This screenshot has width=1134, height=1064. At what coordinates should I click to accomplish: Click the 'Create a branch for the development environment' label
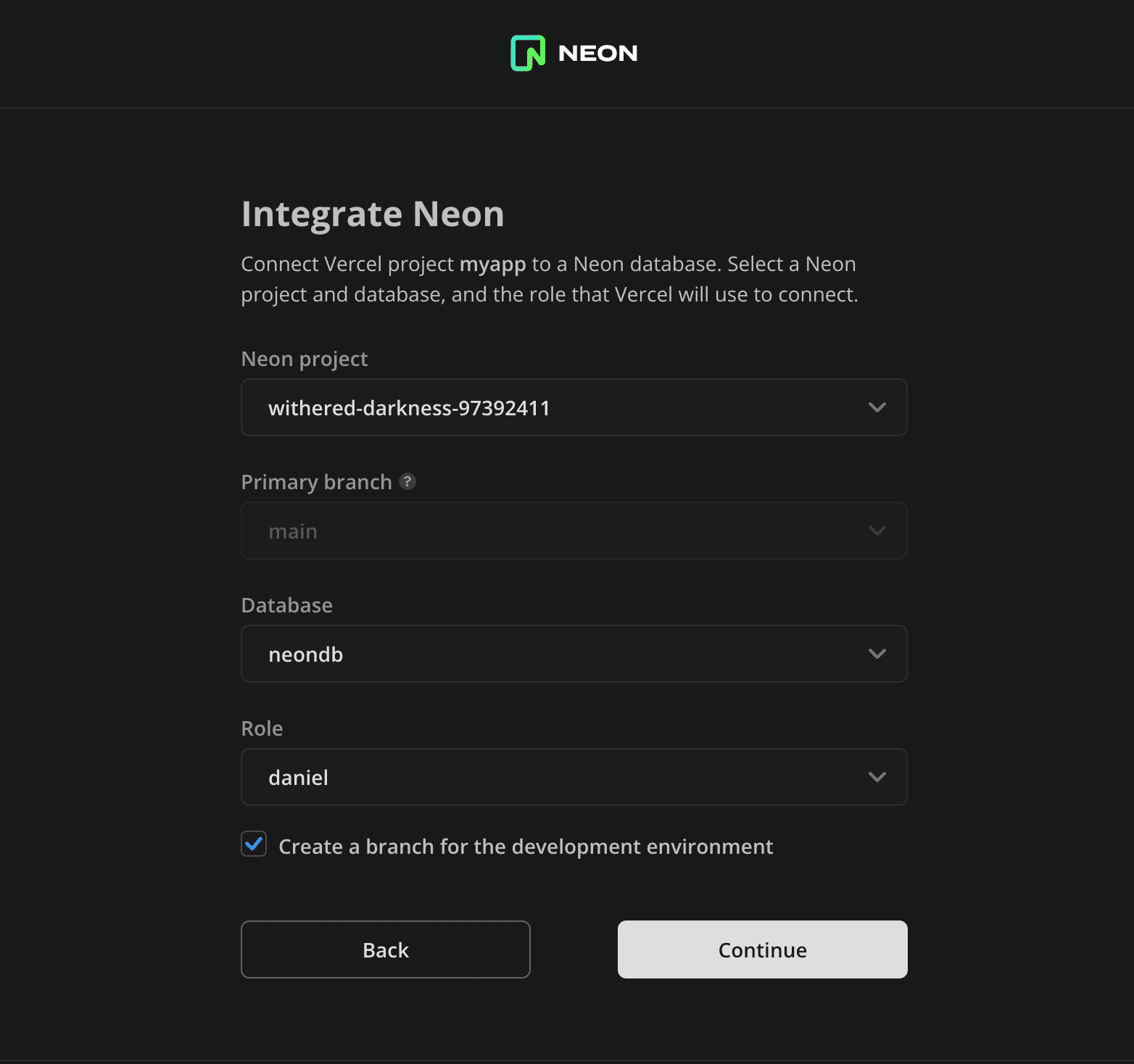pyautogui.click(x=526, y=847)
